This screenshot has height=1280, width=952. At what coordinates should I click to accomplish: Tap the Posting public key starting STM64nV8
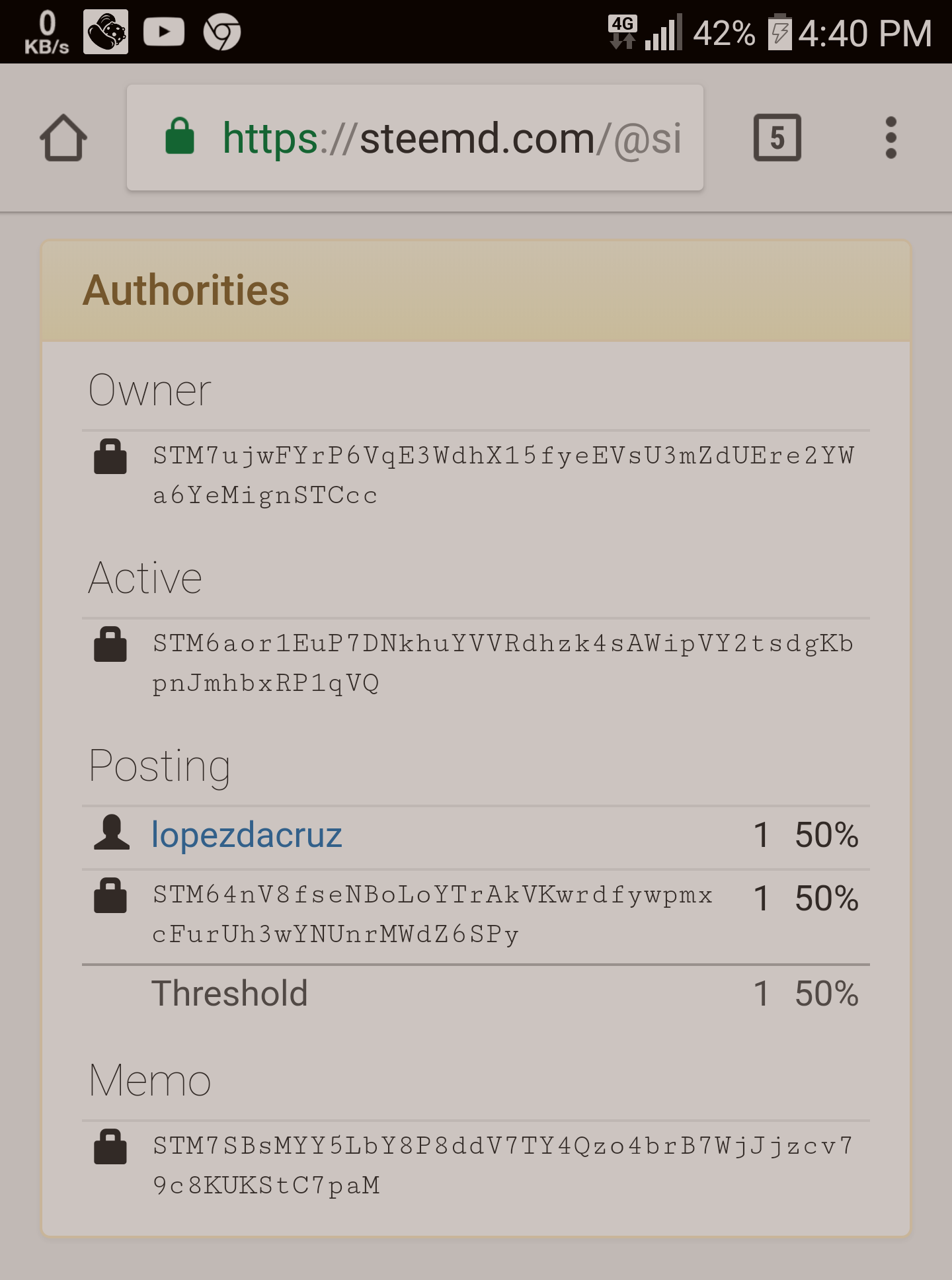(432, 914)
